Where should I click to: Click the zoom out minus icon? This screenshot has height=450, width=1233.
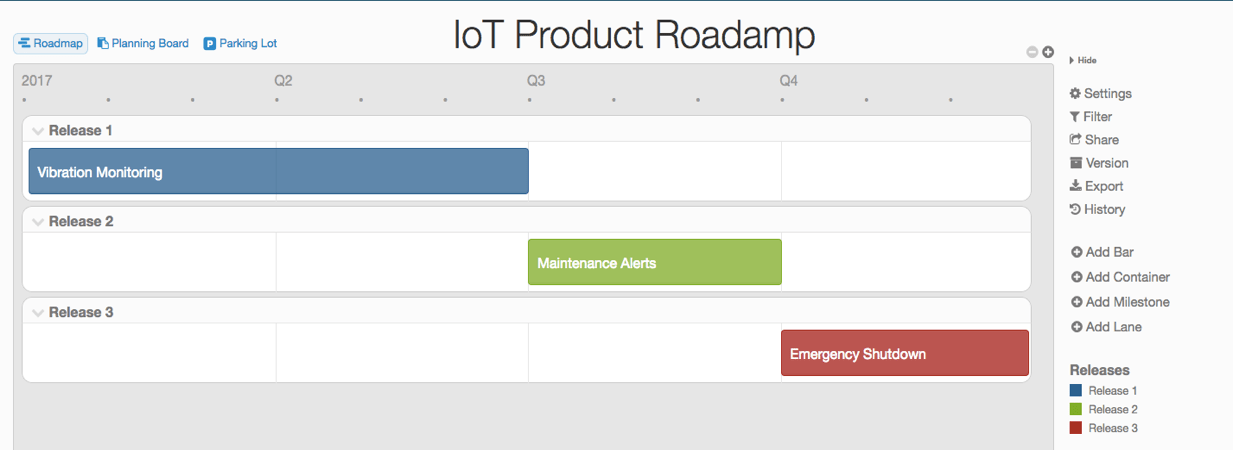click(1033, 52)
